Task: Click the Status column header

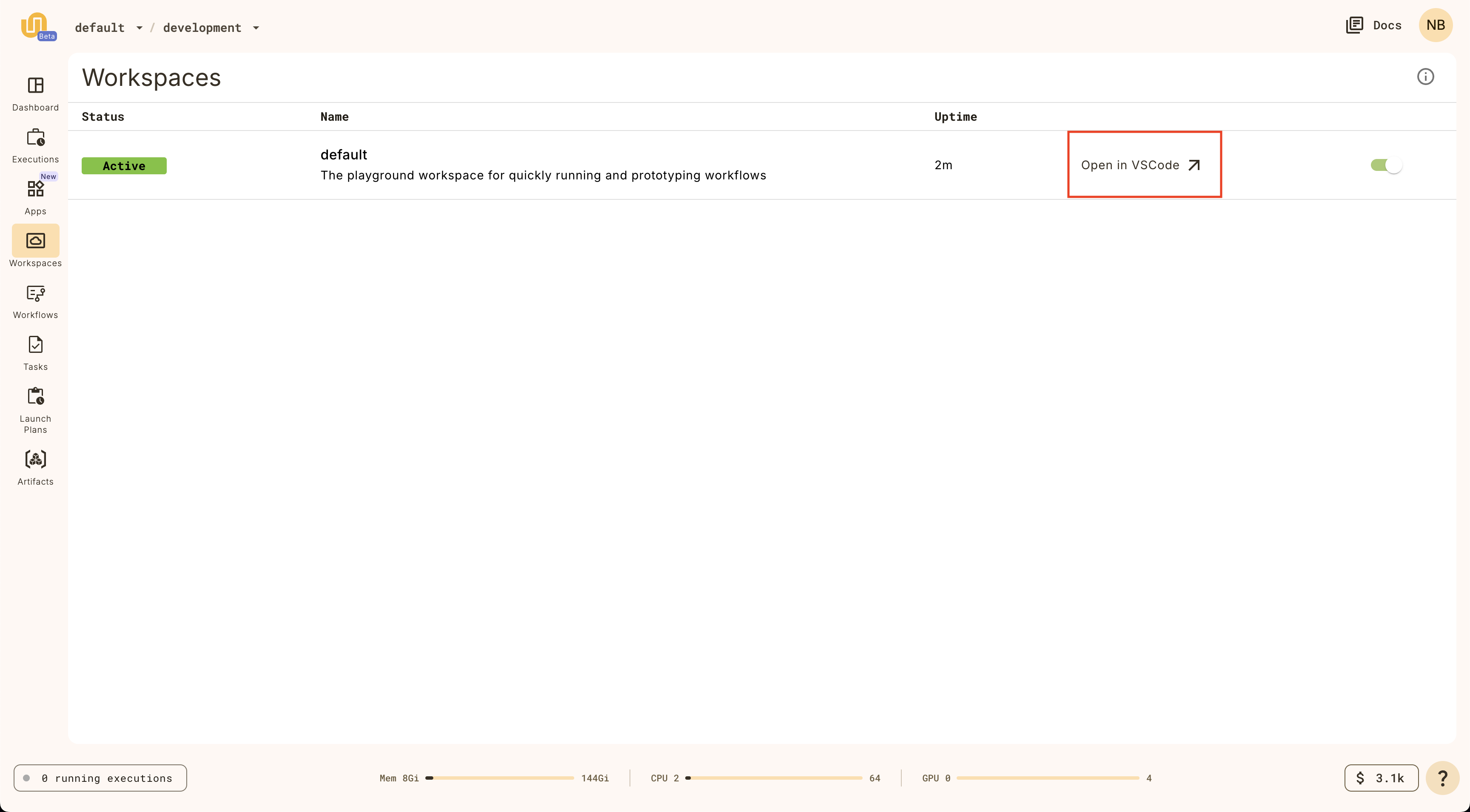Action: tap(103, 117)
